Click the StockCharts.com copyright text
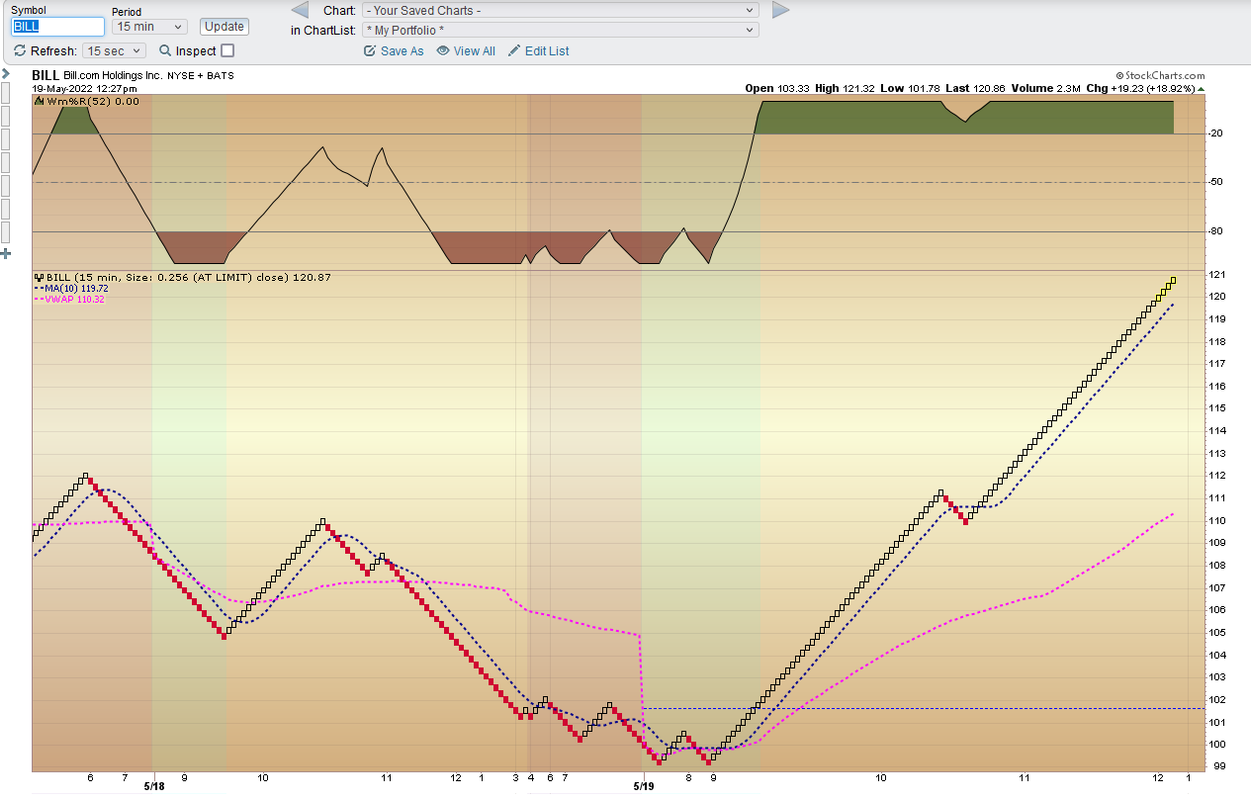Screen dimensions: 1251x800 pyautogui.click(x=1161, y=75)
